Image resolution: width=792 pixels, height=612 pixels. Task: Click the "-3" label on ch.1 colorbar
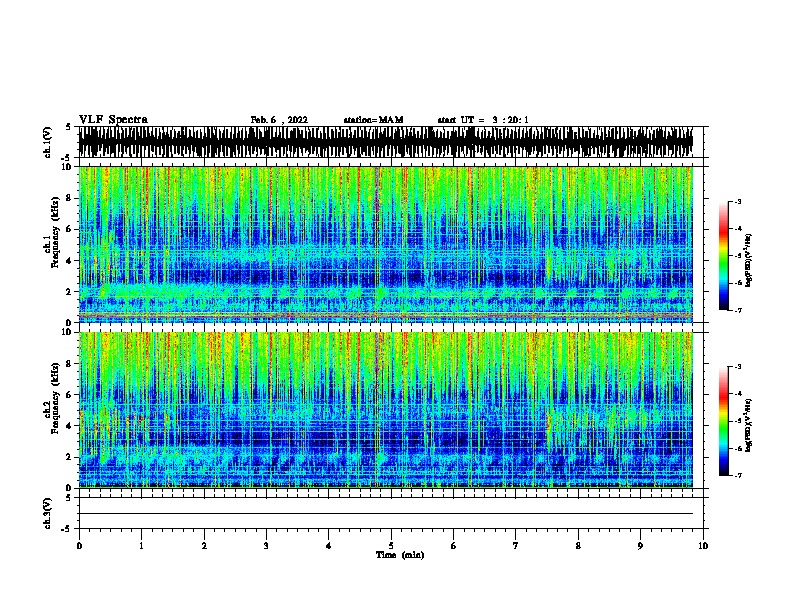click(737, 201)
